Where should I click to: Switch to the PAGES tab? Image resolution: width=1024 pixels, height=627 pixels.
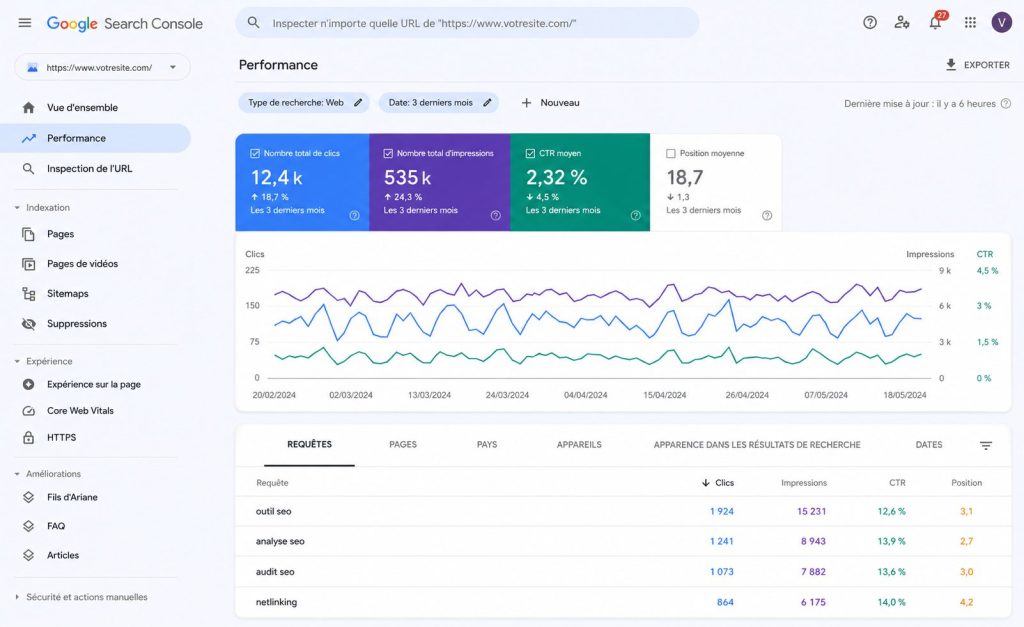pos(403,445)
